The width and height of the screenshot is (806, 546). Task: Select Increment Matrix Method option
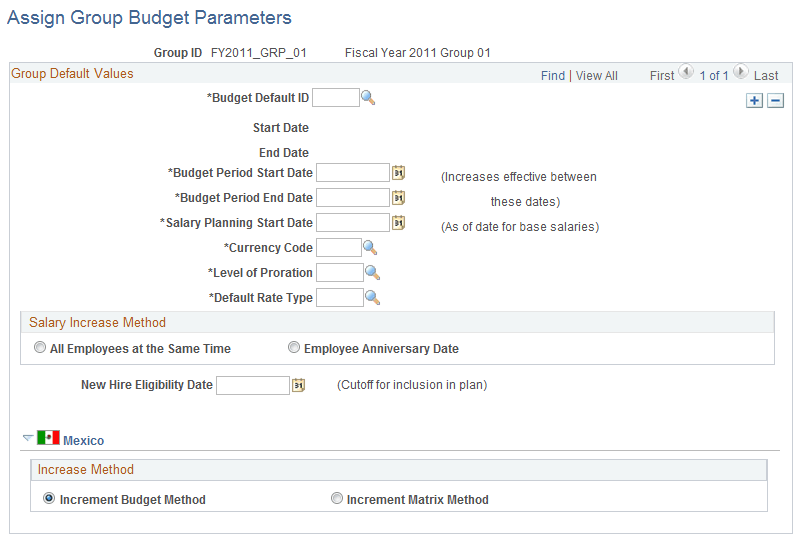[x=337, y=498]
